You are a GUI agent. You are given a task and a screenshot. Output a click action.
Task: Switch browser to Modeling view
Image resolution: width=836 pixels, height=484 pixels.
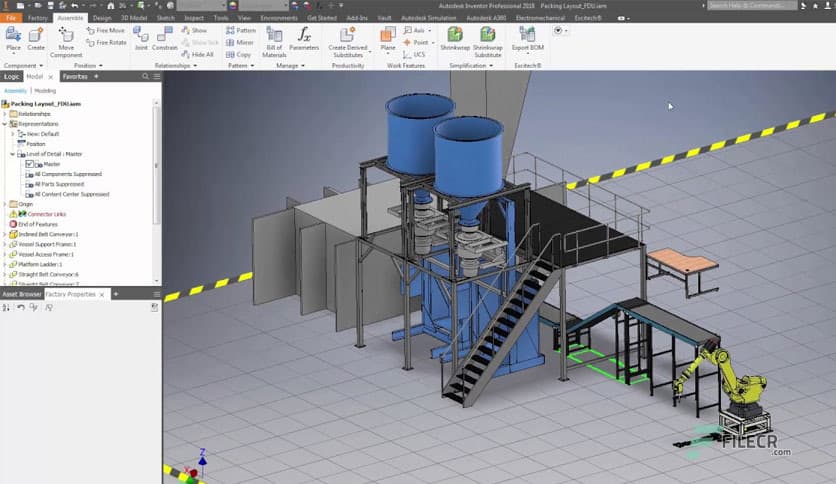pos(45,91)
